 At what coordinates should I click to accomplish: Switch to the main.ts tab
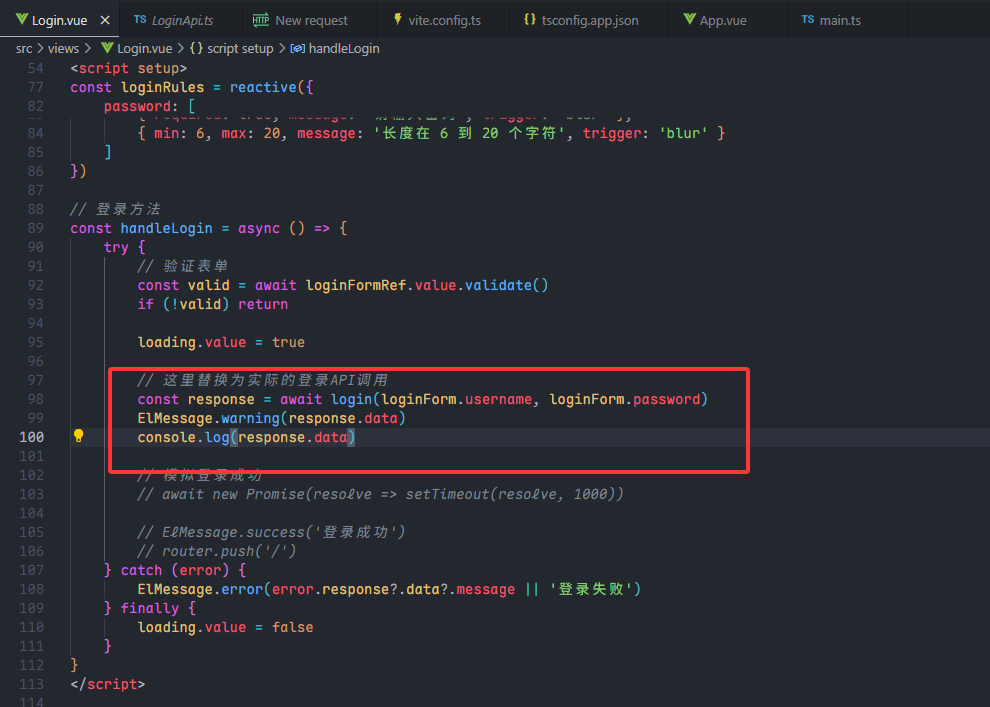coord(839,20)
